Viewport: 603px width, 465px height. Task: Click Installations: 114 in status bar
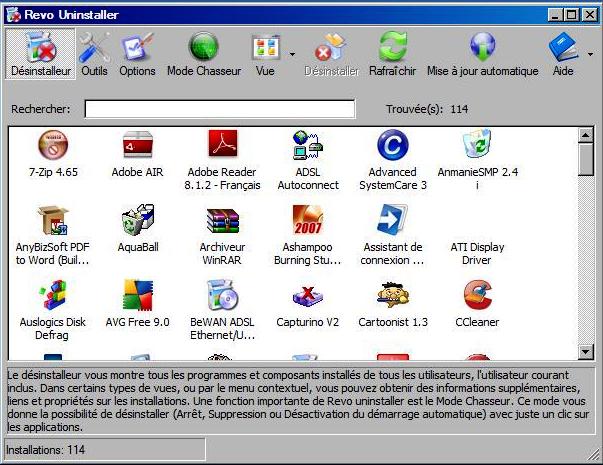click(45, 450)
